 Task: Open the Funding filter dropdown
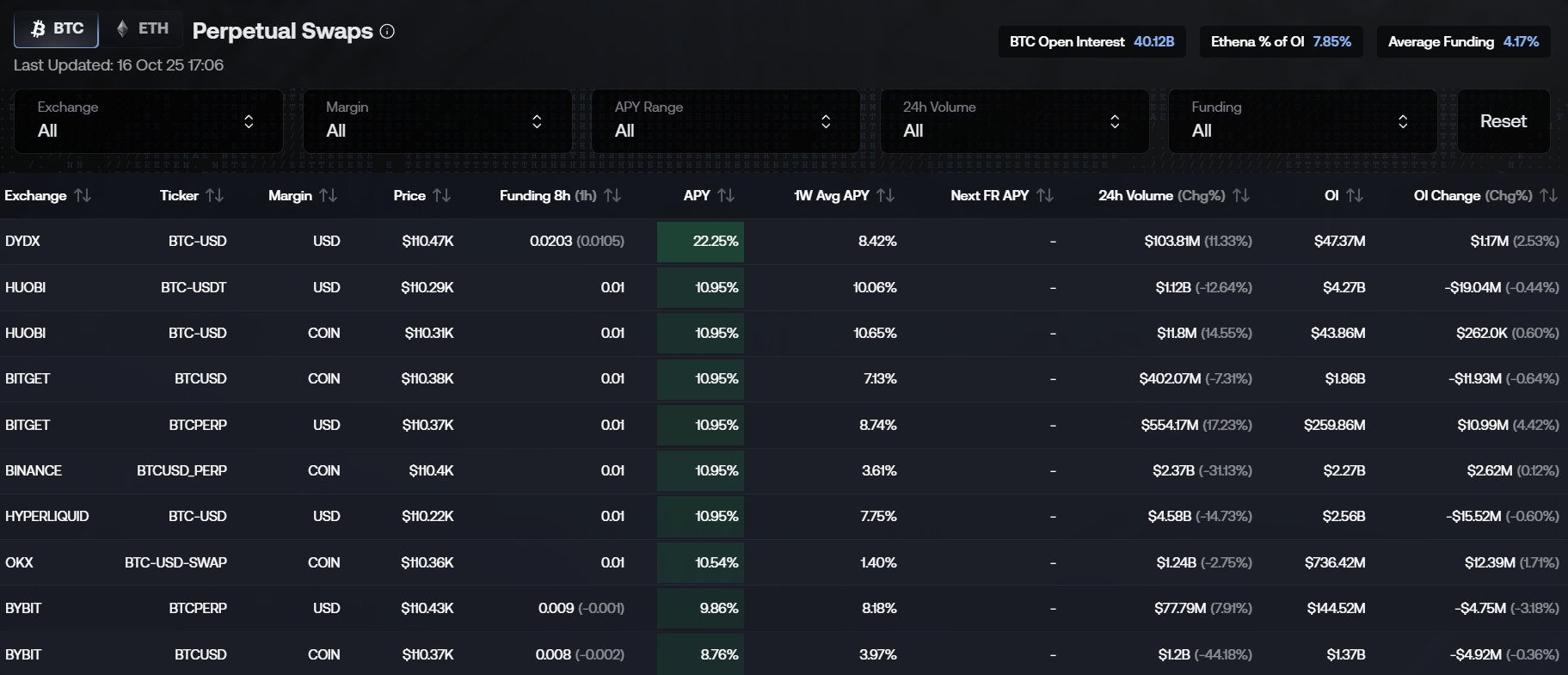[x=1302, y=121]
